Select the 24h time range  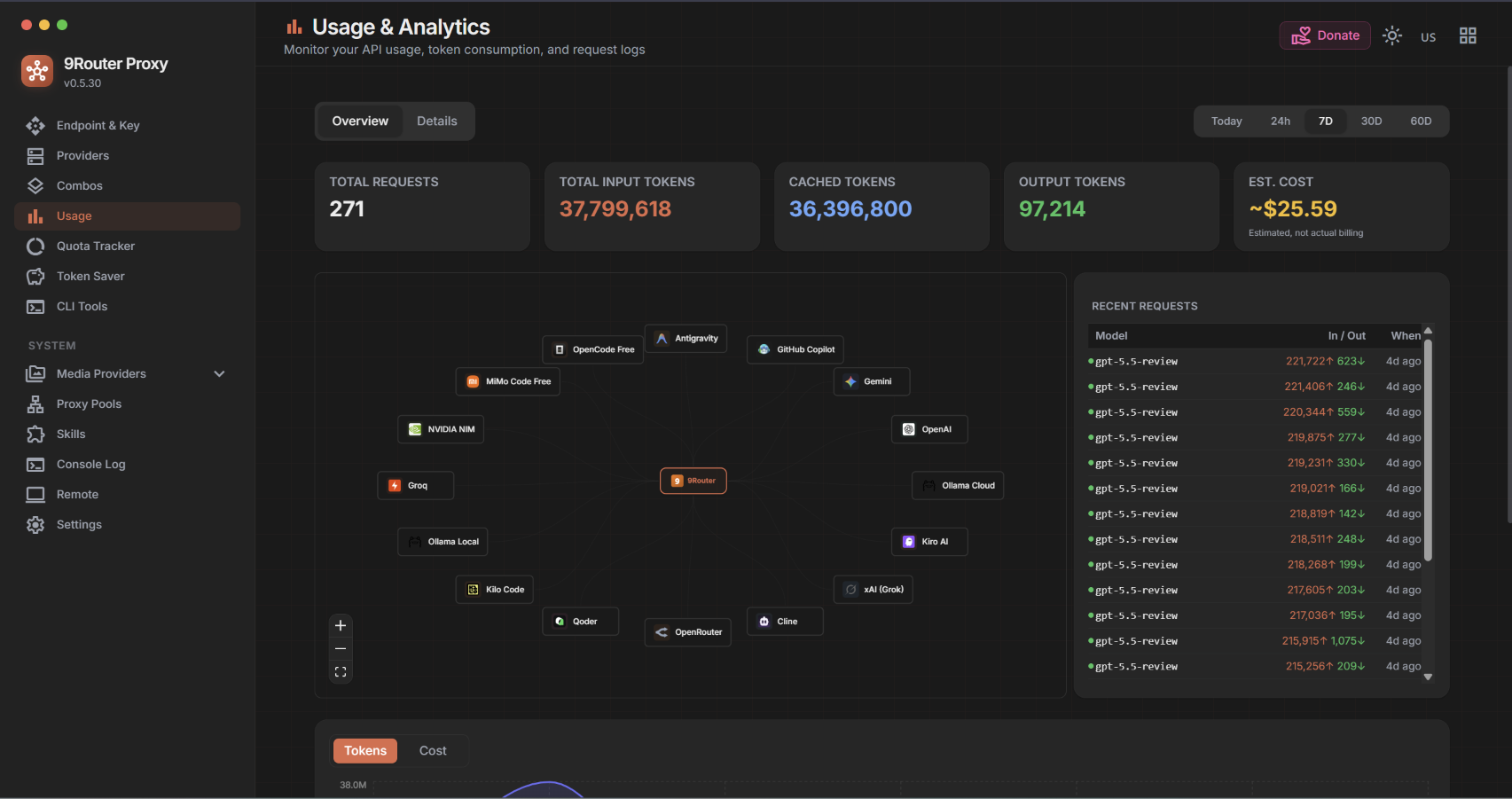pyautogui.click(x=1281, y=121)
